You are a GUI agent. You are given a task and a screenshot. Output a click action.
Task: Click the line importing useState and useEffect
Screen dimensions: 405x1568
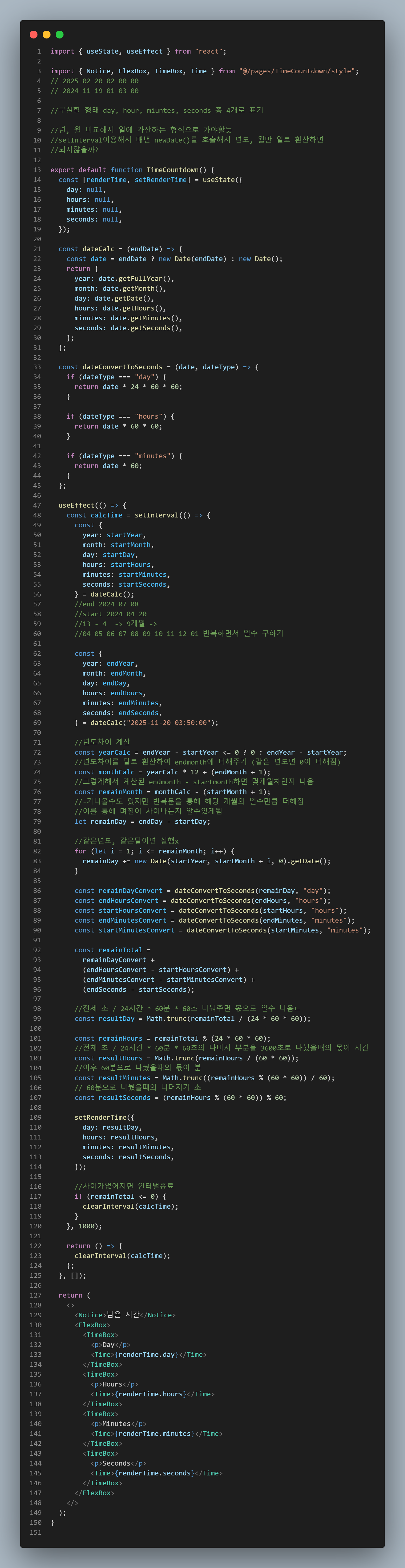(138, 52)
